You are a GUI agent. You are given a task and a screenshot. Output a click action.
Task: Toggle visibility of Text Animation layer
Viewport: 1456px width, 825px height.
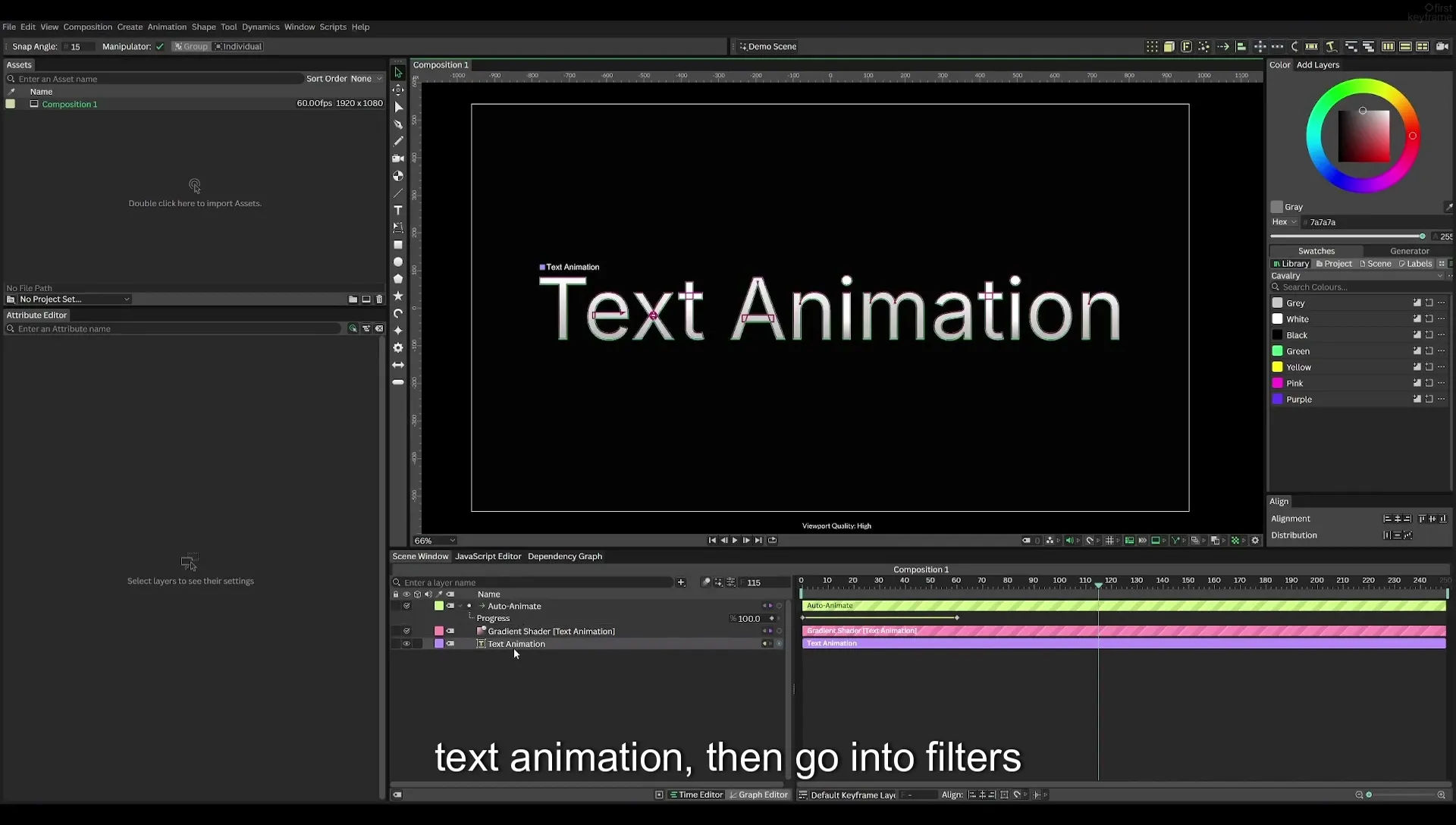click(x=406, y=644)
